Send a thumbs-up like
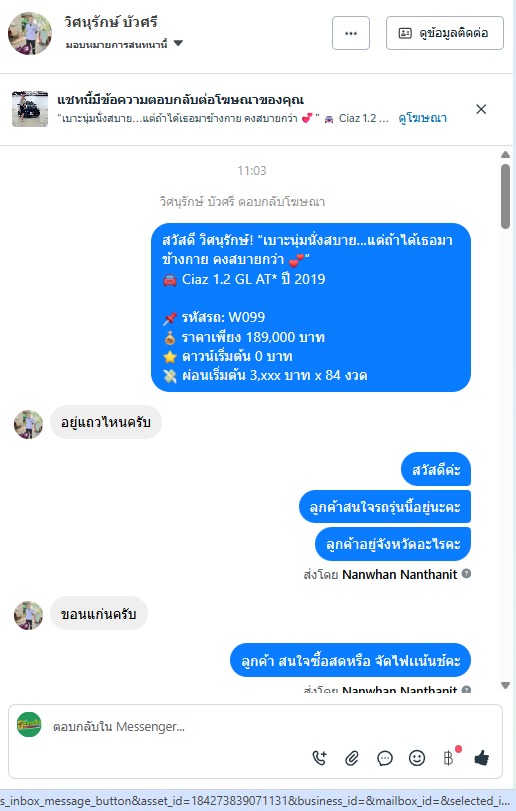Image resolution: width=516 pixels, height=811 pixels. [481, 758]
